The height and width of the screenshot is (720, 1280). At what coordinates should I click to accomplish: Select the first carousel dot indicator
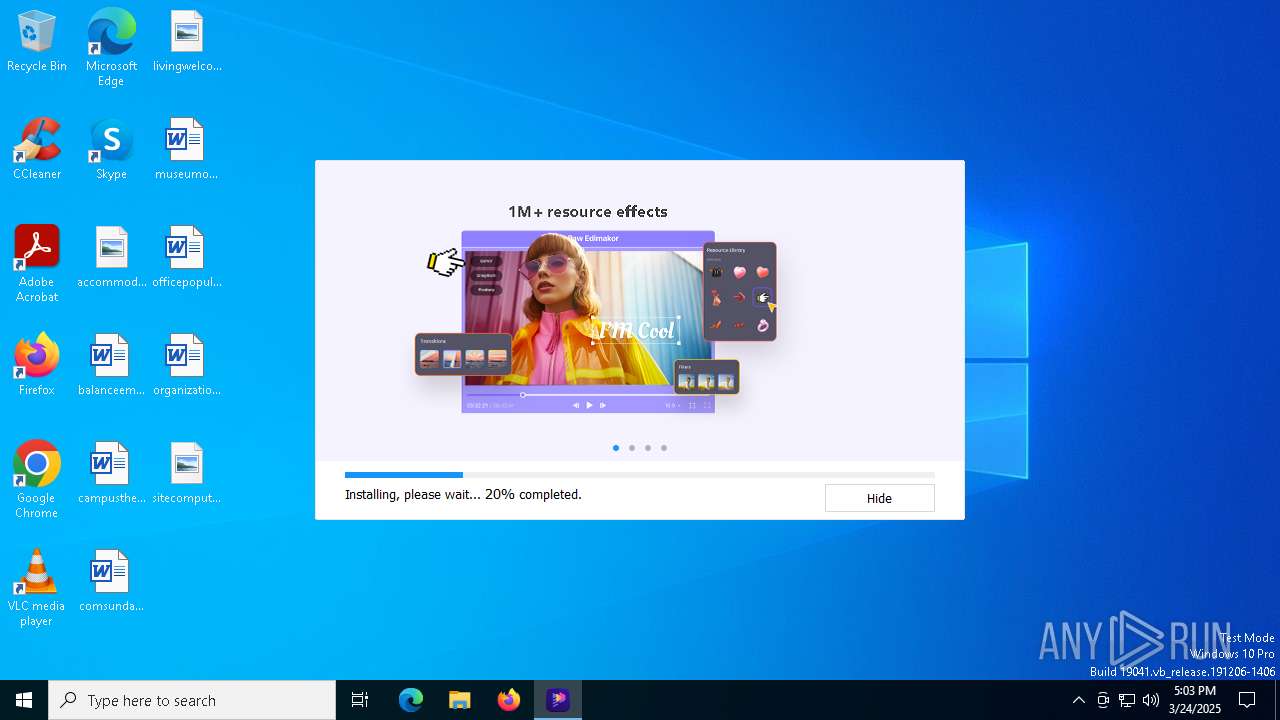616,448
